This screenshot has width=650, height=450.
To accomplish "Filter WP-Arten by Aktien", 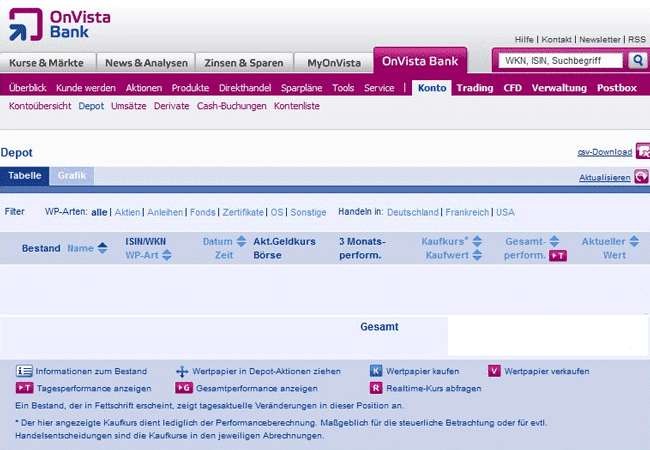I will click(127, 212).
